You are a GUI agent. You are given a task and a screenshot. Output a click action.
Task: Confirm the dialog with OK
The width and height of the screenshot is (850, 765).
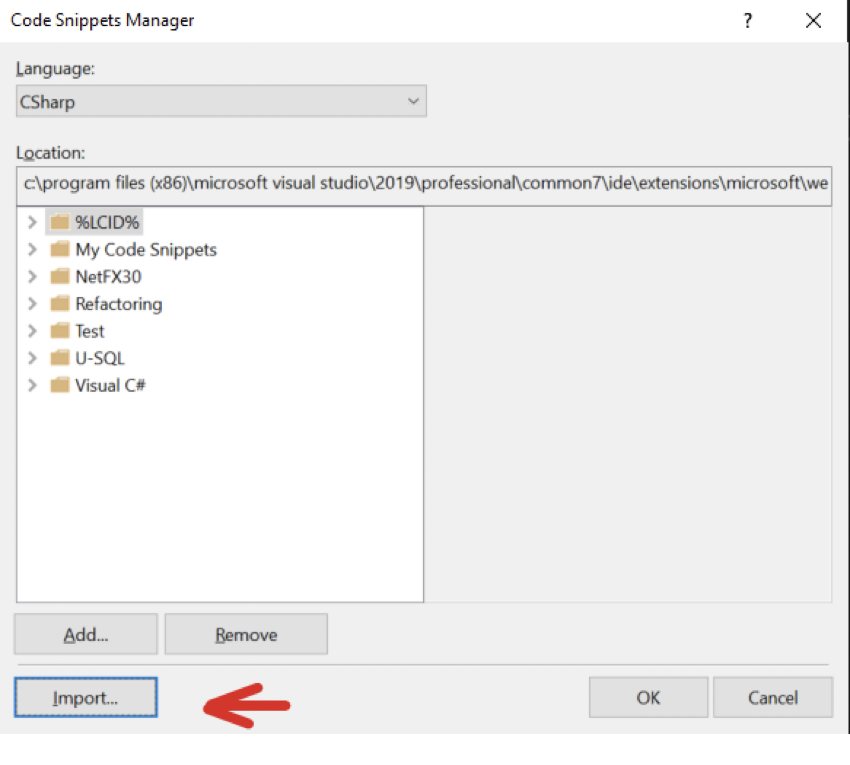pos(648,697)
